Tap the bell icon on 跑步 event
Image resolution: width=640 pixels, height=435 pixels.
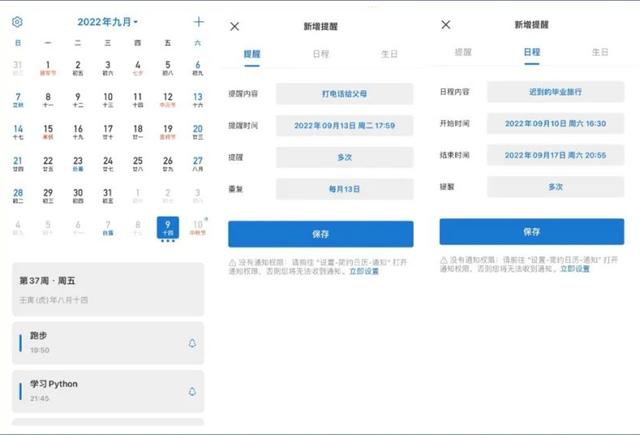[x=192, y=344]
